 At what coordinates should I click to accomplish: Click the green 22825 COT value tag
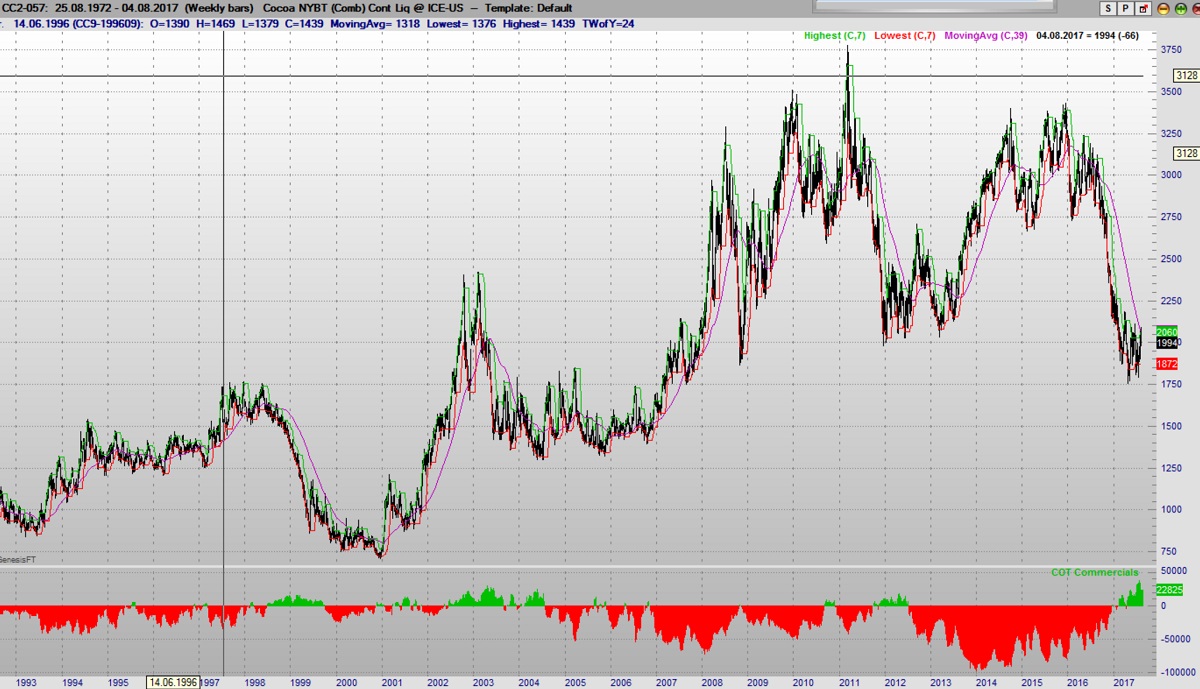point(1169,590)
